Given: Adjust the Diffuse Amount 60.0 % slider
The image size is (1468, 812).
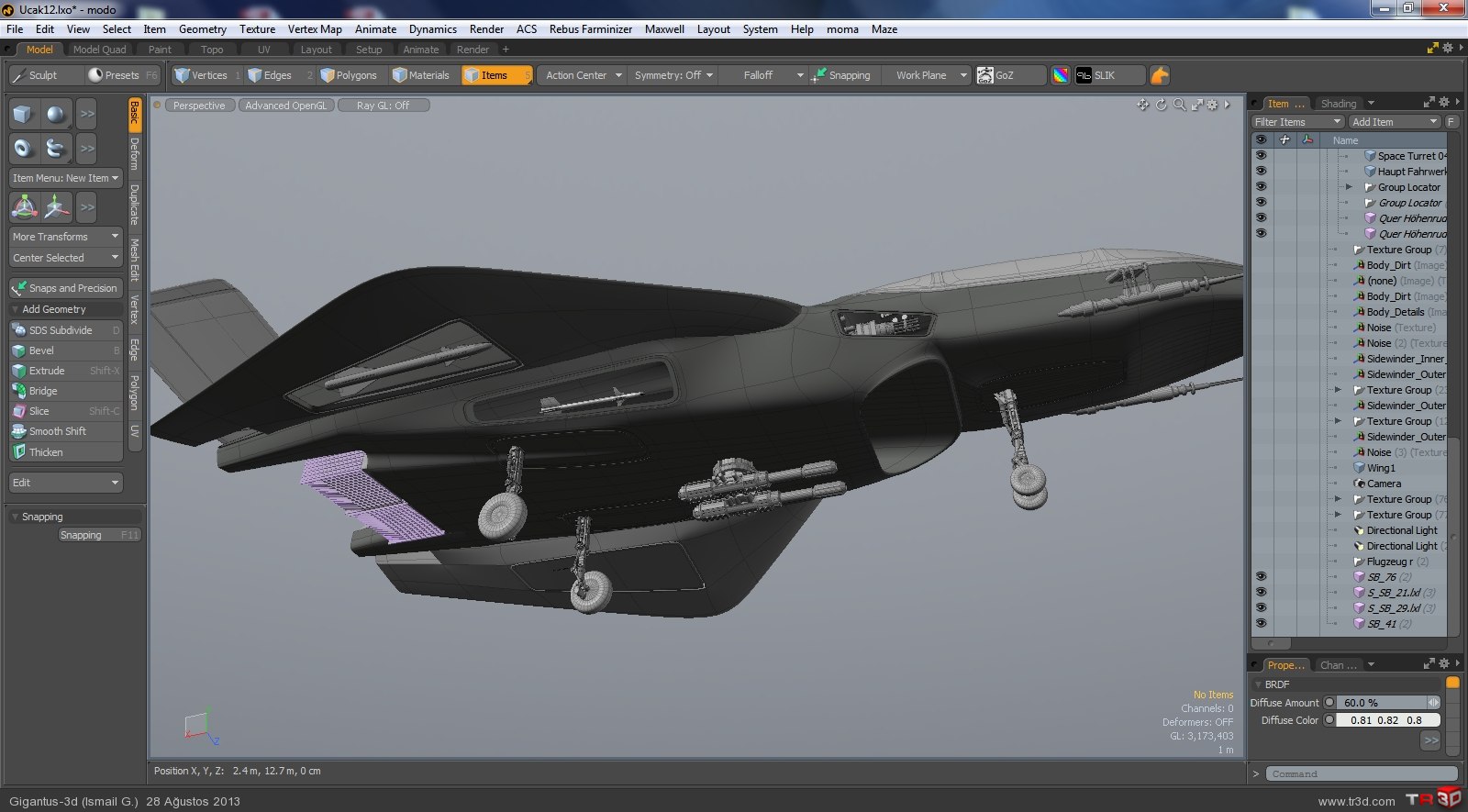Looking at the screenshot, I should pos(1390,703).
